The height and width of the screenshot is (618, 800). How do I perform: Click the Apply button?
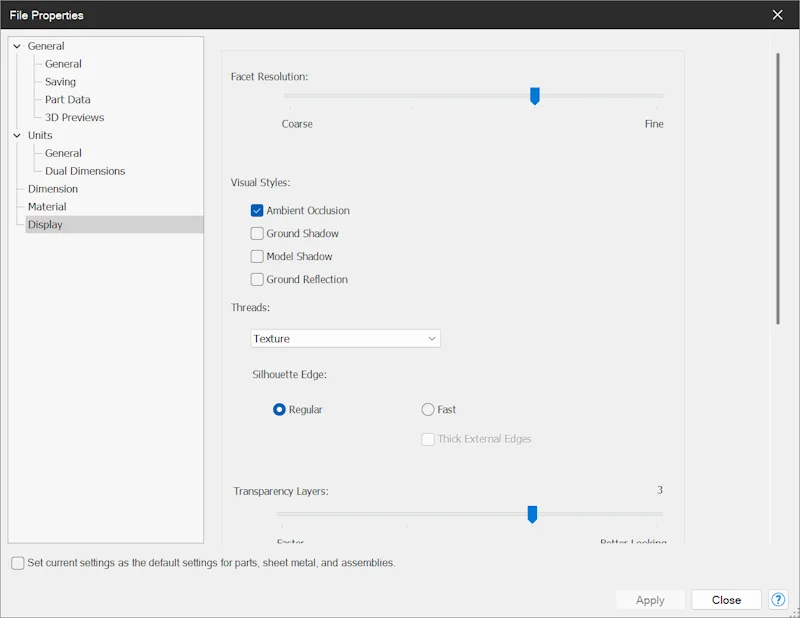[x=650, y=600]
